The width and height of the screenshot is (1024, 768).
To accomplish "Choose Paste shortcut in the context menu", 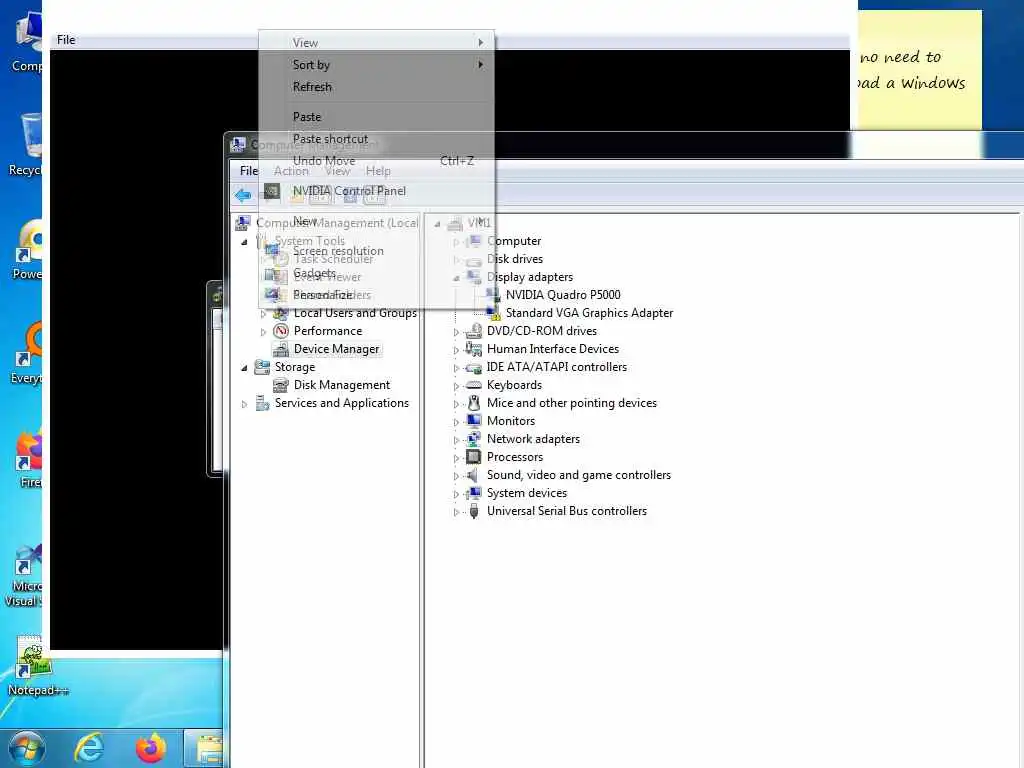I will pos(376,139).
